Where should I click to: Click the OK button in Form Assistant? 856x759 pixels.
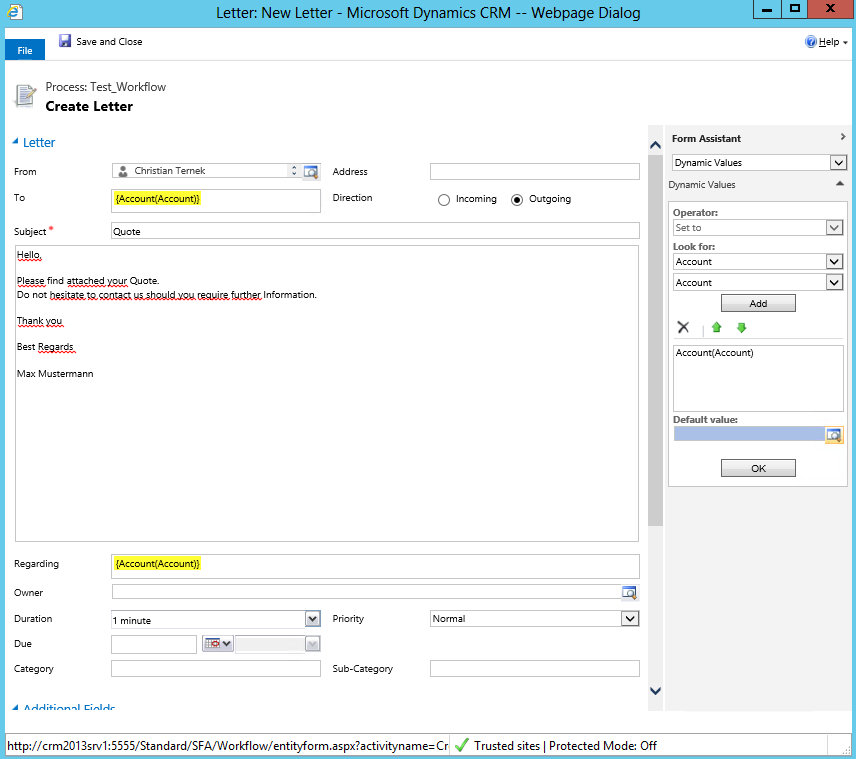(x=758, y=468)
